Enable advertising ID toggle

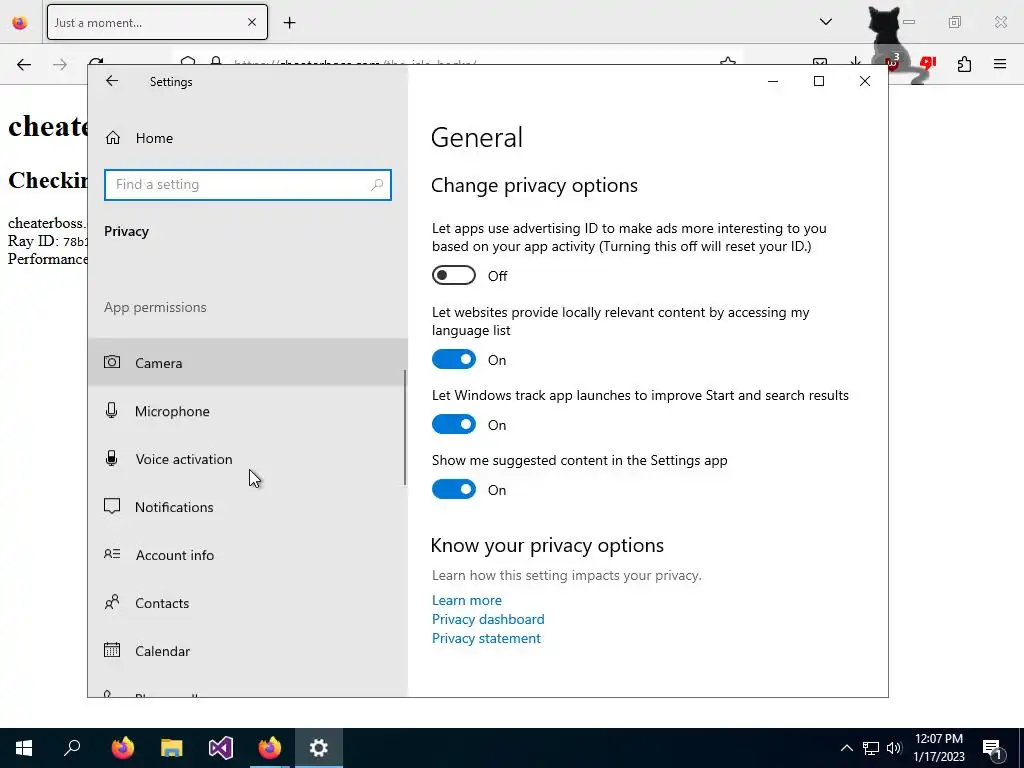454,276
